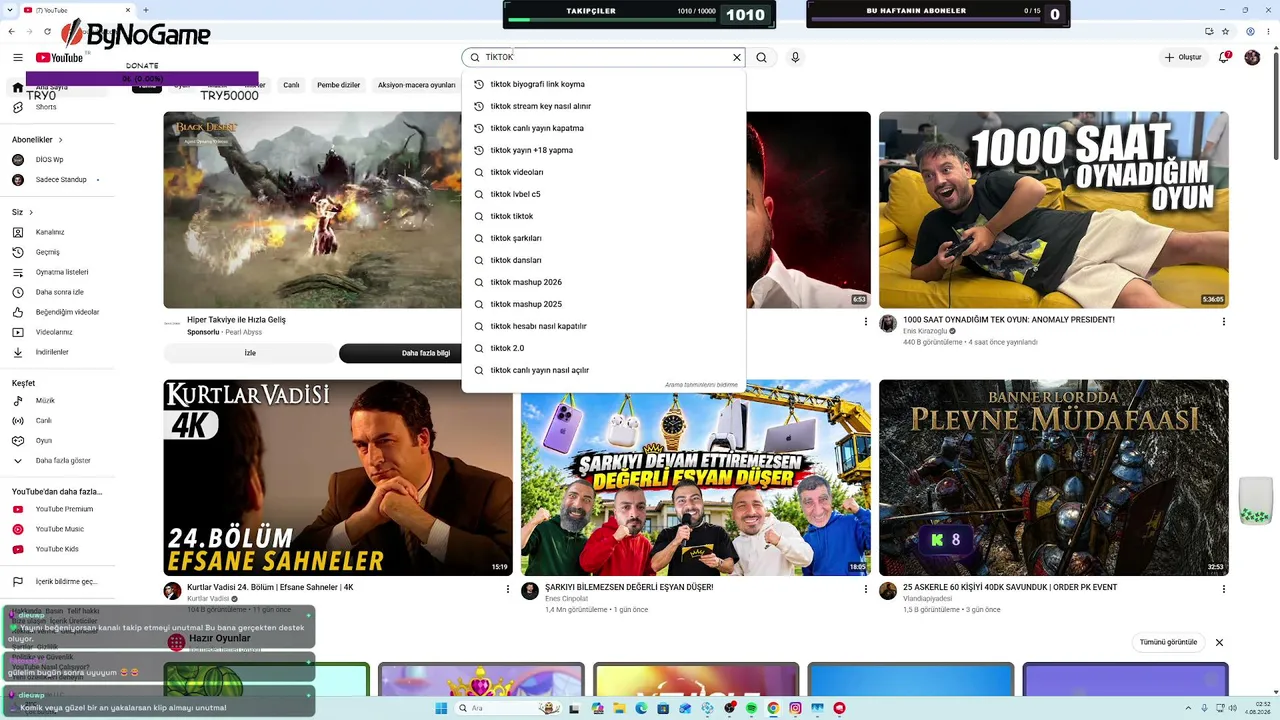Open Instagram from the taskbar
1280x720 pixels.
(796, 708)
